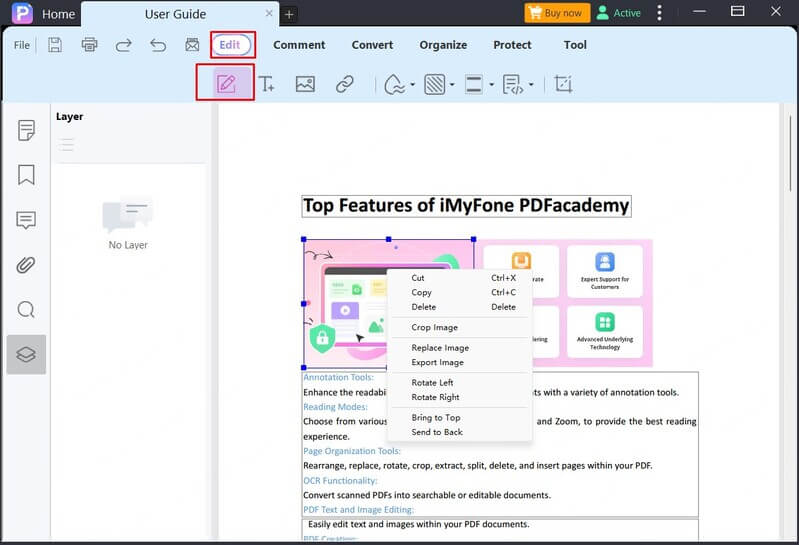Click the Buy now button

pyautogui.click(x=557, y=13)
